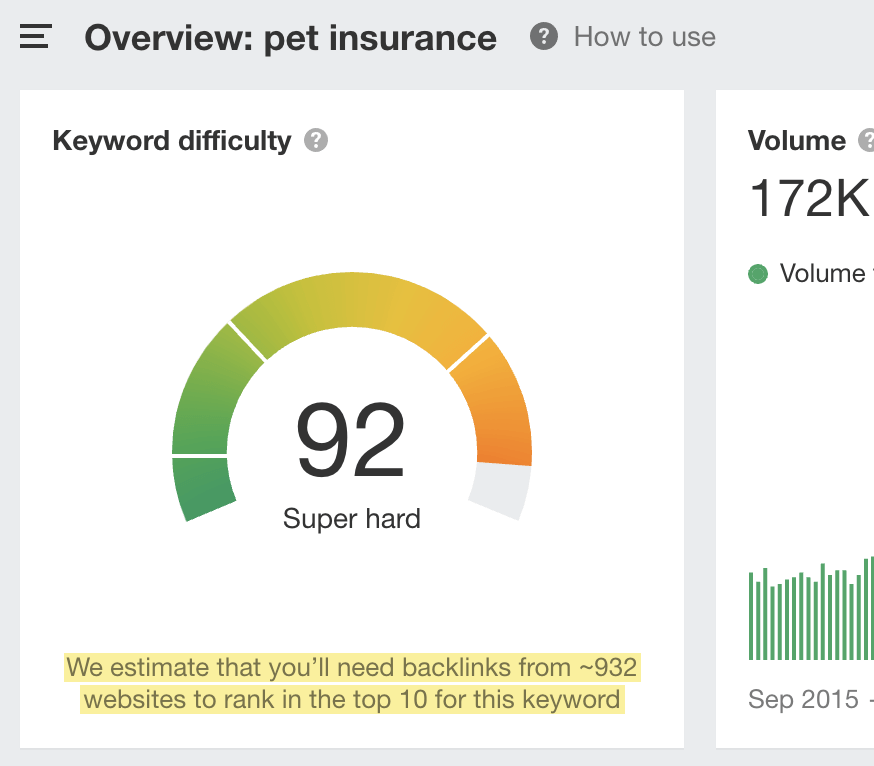Select the green Volume legend dot

[757, 273]
